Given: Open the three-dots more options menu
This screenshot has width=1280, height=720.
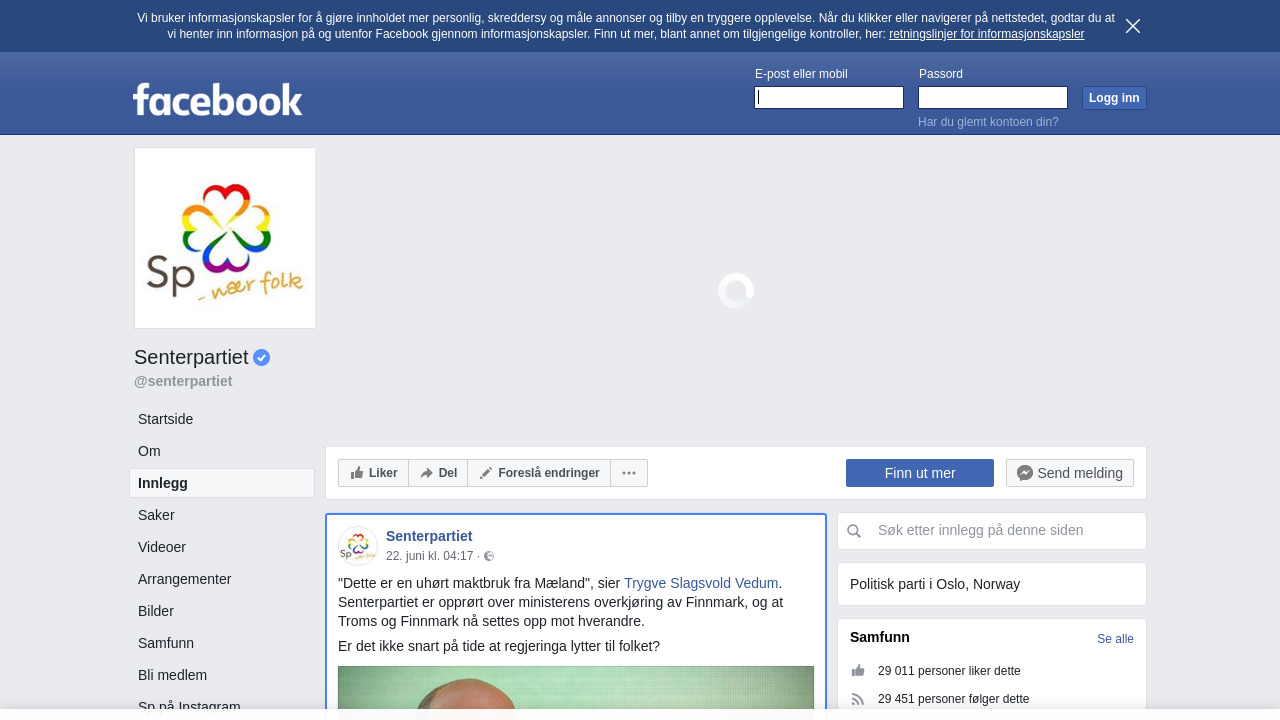Looking at the screenshot, I should click(629, 473).
